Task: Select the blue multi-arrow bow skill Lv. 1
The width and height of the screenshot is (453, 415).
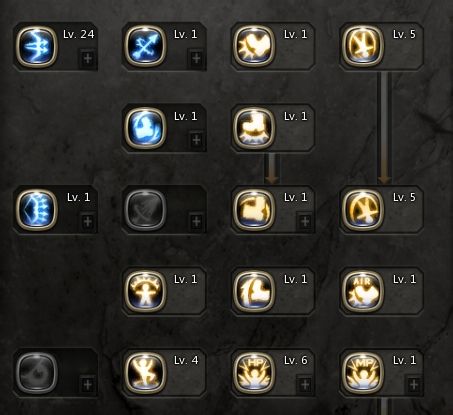Action: point(37,210)
